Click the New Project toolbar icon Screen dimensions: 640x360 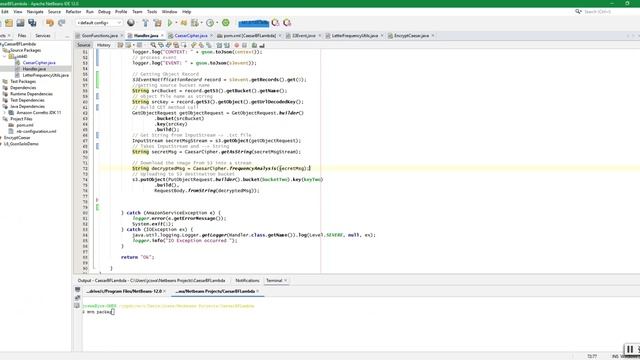(x=9, y=23)
